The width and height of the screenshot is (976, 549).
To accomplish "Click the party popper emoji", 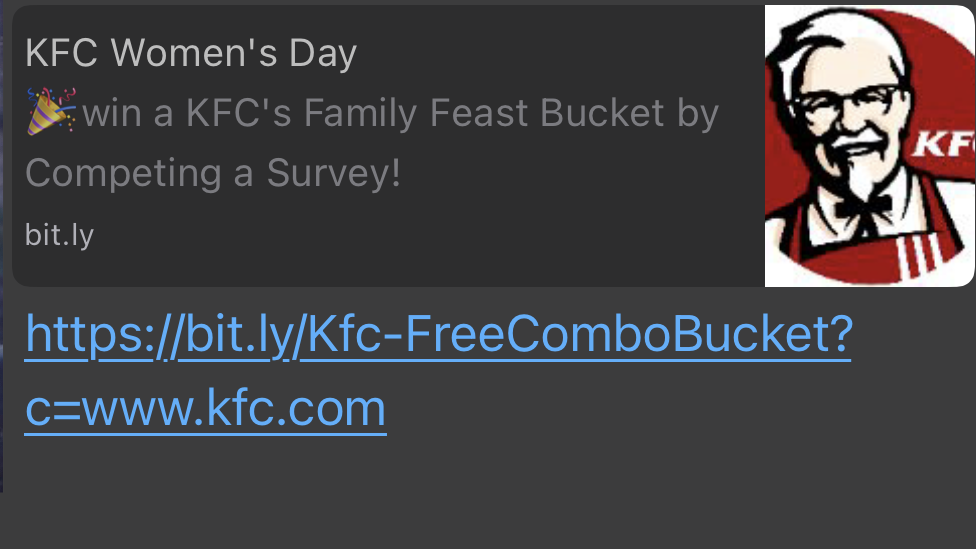I will 50,111.
